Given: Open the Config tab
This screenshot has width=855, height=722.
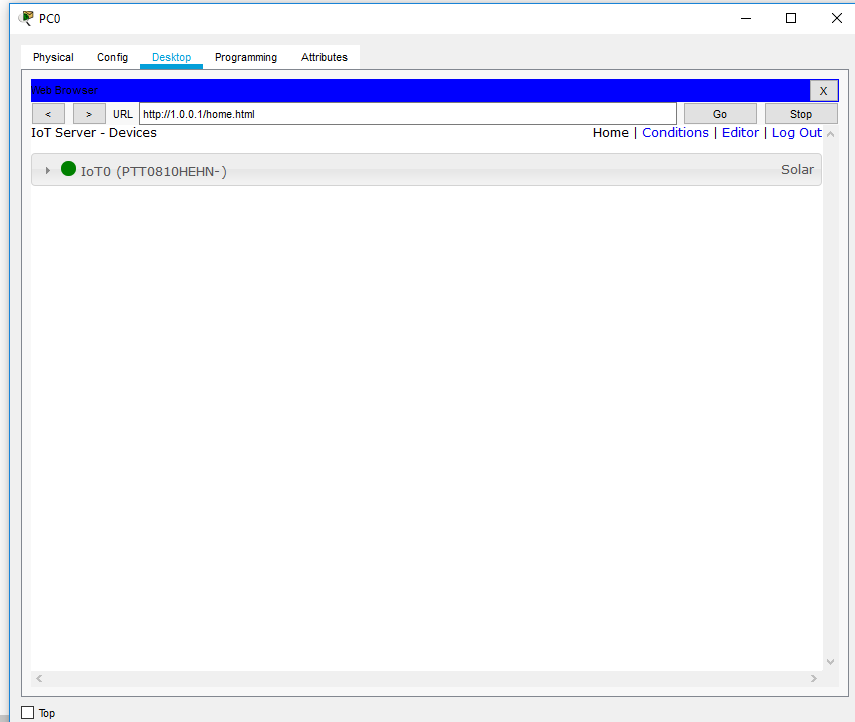Looking at the screenshot, I should (112, 57).
